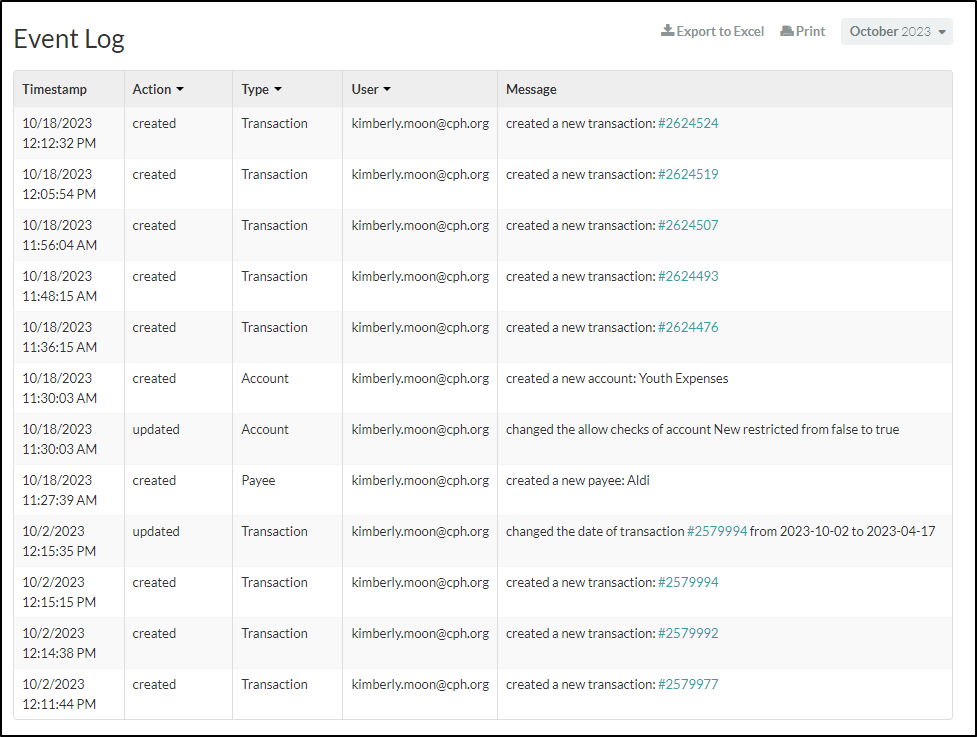Click the Export to Excel download icon
This screenshot has height=737, width=977.
tap(667, 31)
